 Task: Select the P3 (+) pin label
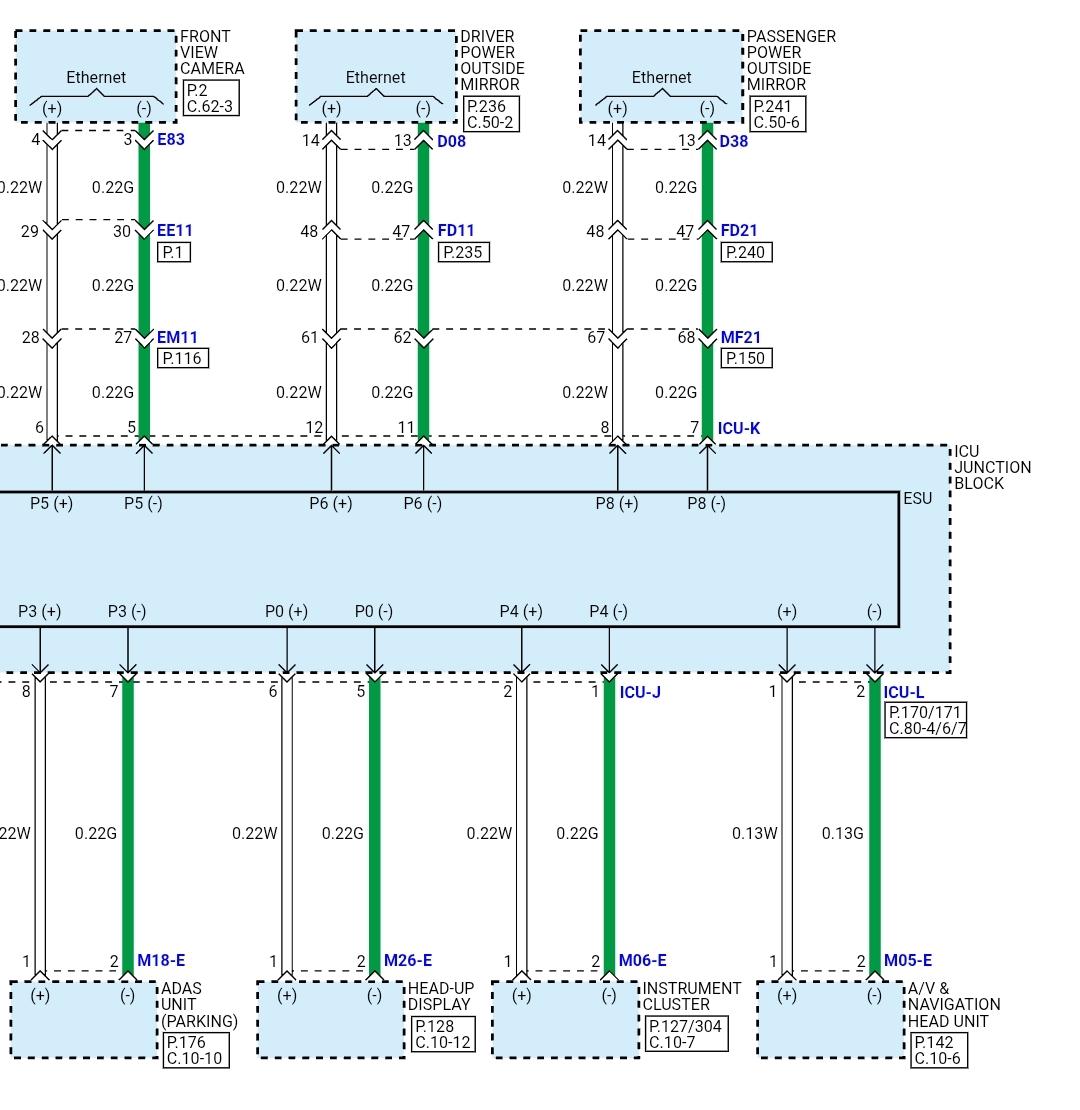pyautogui.click(x=40, y=611)
